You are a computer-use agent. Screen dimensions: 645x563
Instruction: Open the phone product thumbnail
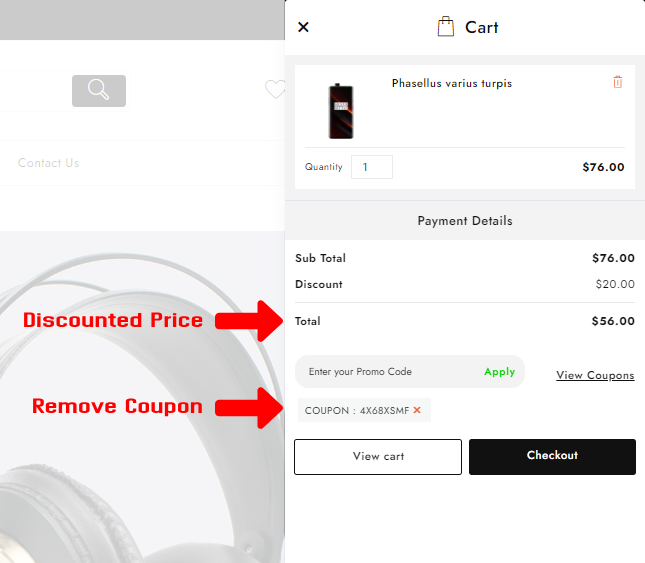[340, 111]
